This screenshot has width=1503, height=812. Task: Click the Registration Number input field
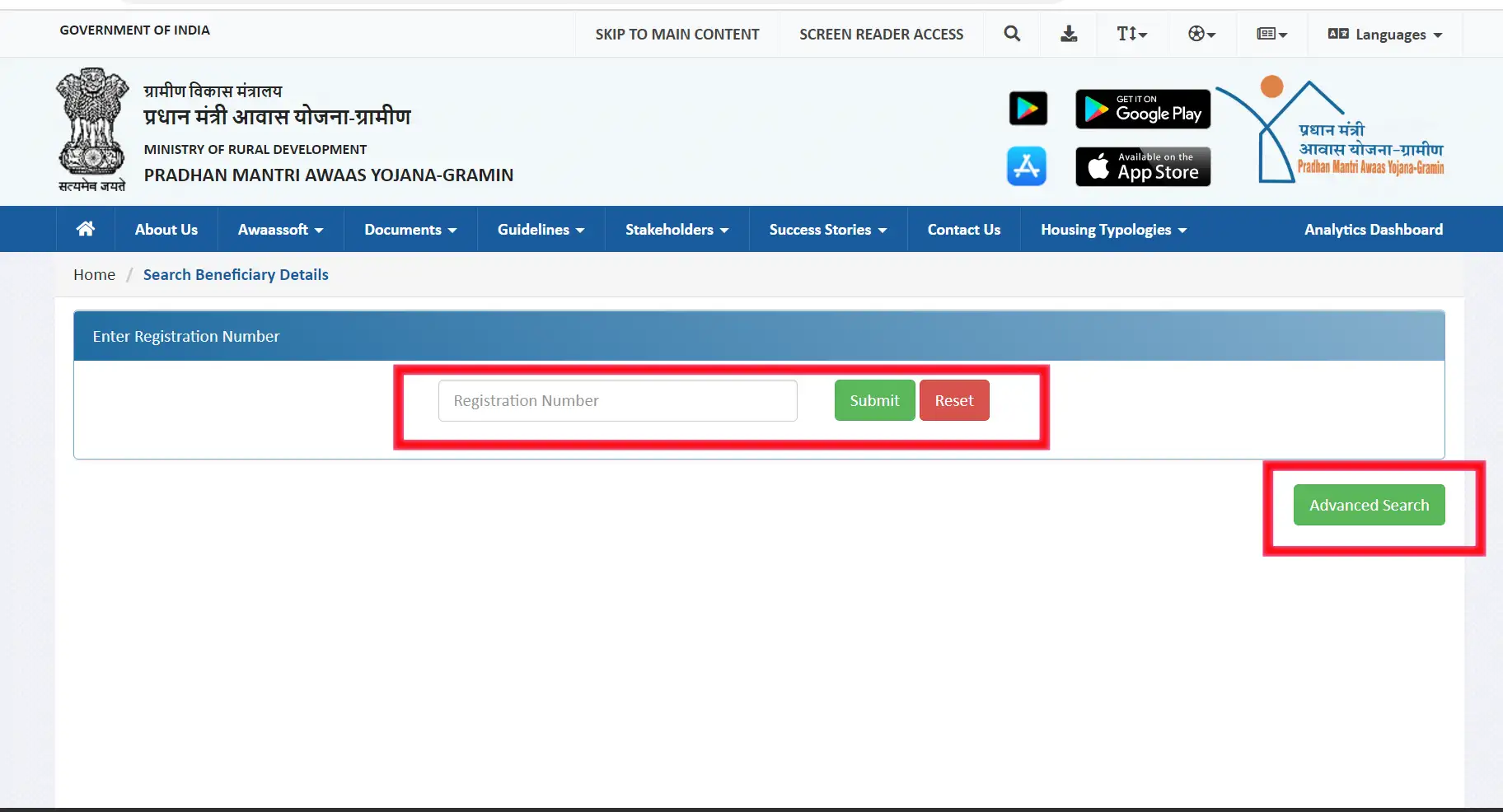pyautogui.click(x=617, y=400)
